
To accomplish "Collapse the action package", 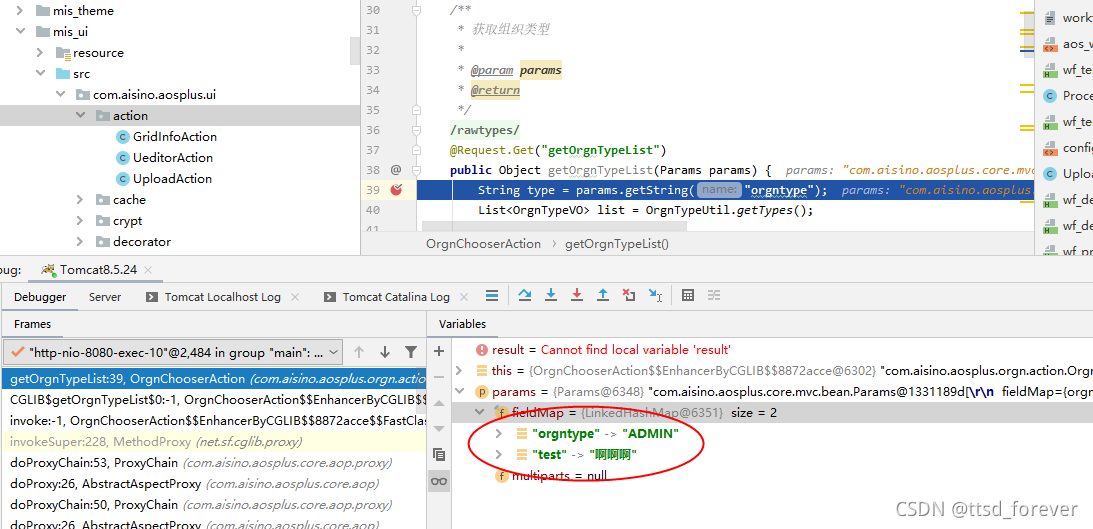I will point(81,116).
